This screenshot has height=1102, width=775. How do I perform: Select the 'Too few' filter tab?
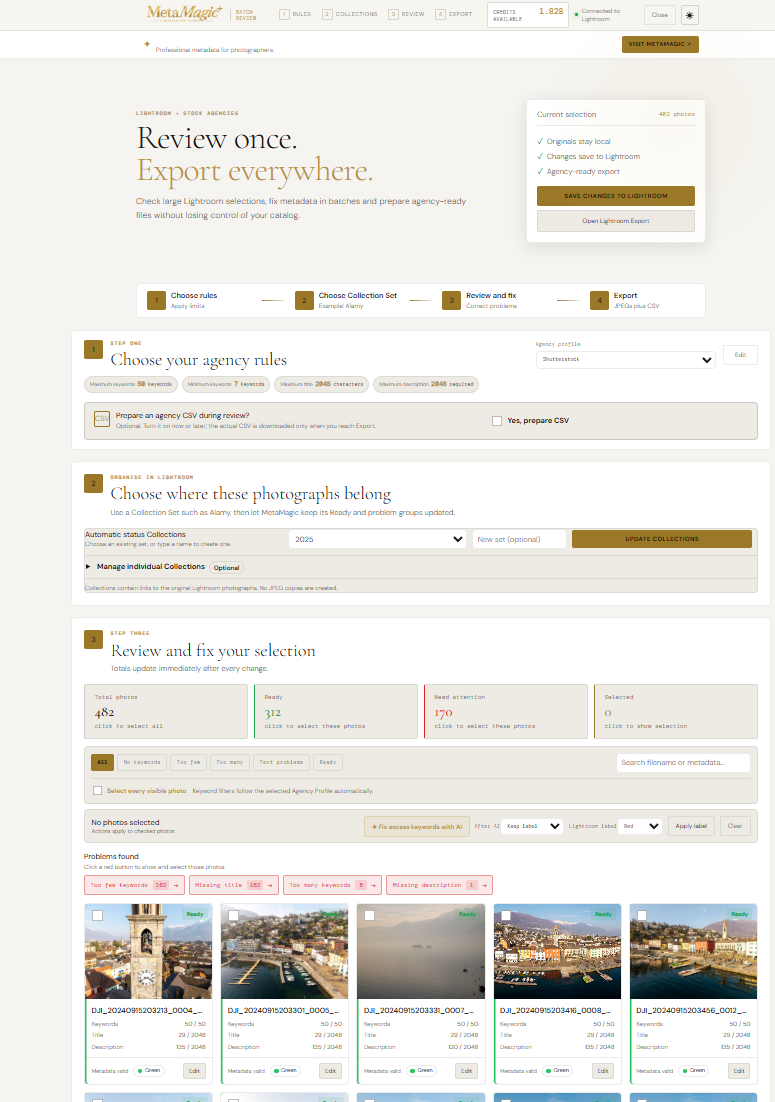pos(188,762)
